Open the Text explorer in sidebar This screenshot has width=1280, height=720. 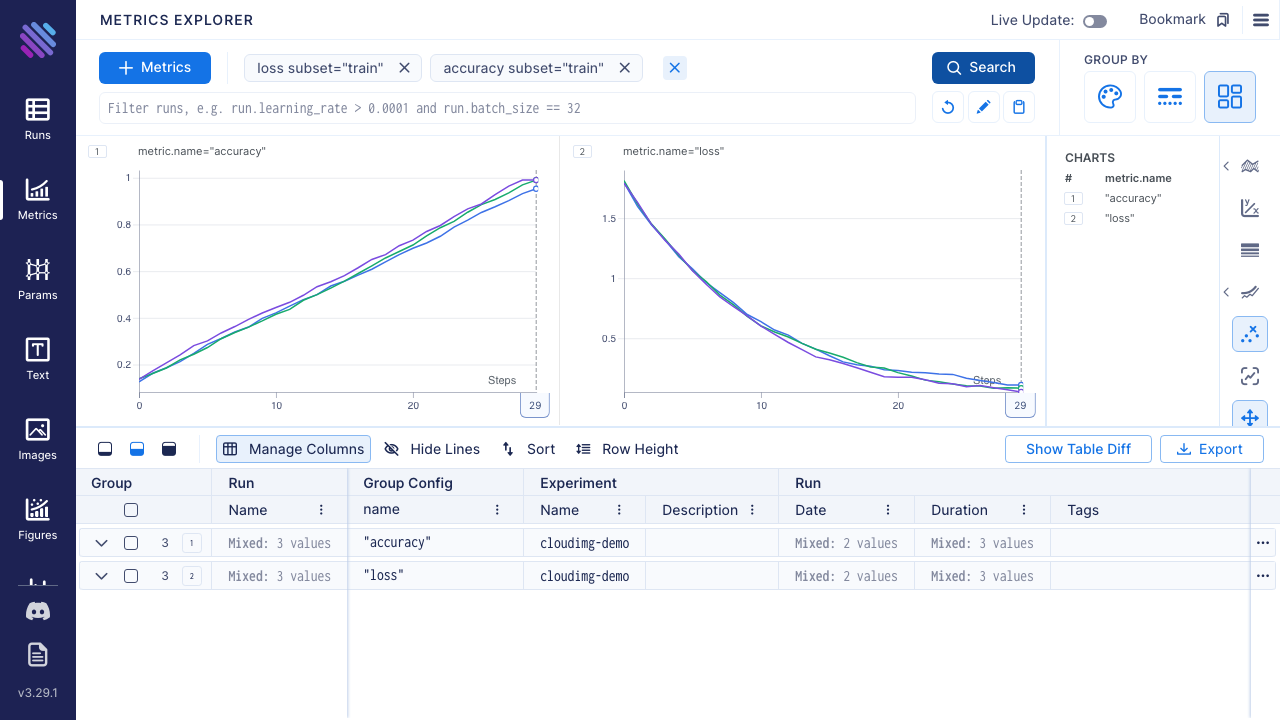point(38,359)
